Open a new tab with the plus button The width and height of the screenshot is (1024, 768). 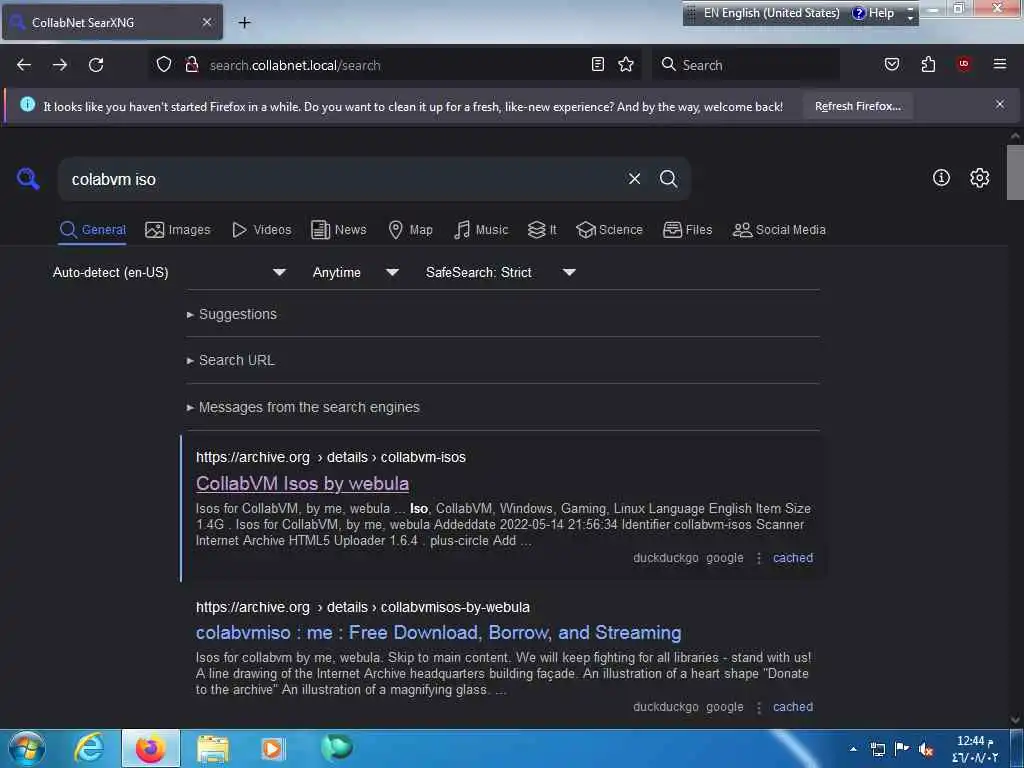244,23
